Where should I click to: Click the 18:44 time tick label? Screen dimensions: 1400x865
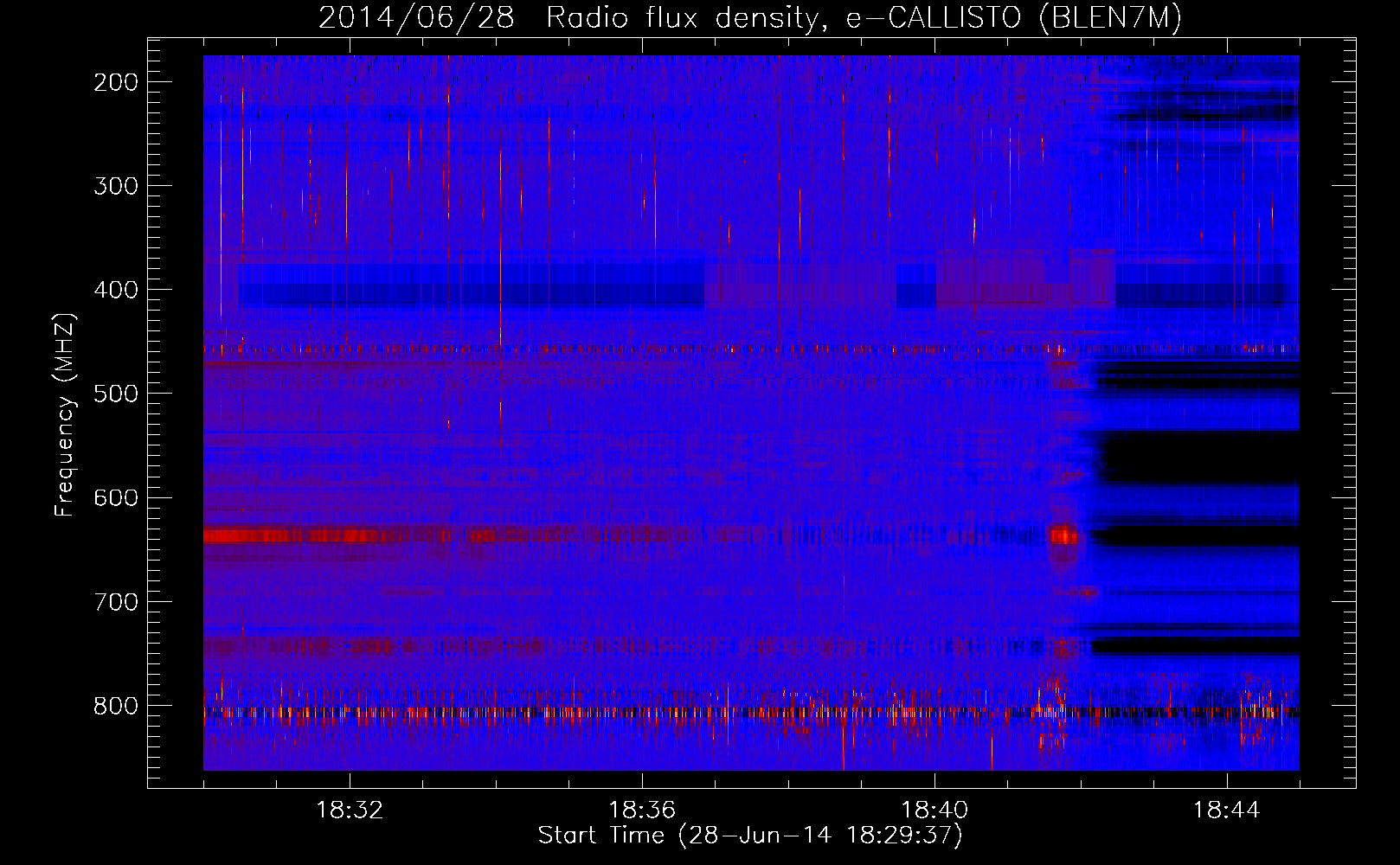(1227, 811)
